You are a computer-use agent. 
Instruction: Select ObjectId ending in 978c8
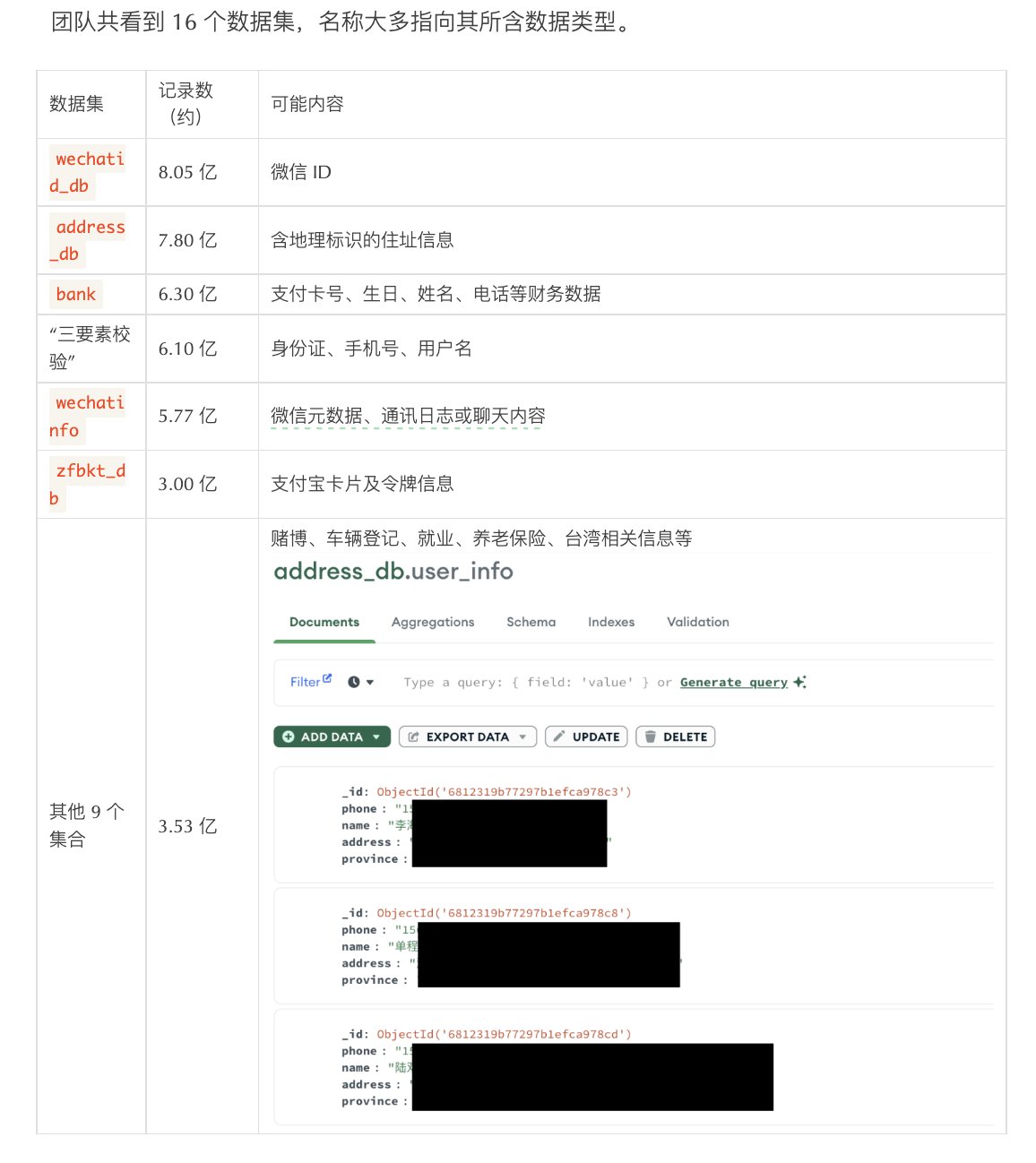pyautogui.click(x=504, y=913)
